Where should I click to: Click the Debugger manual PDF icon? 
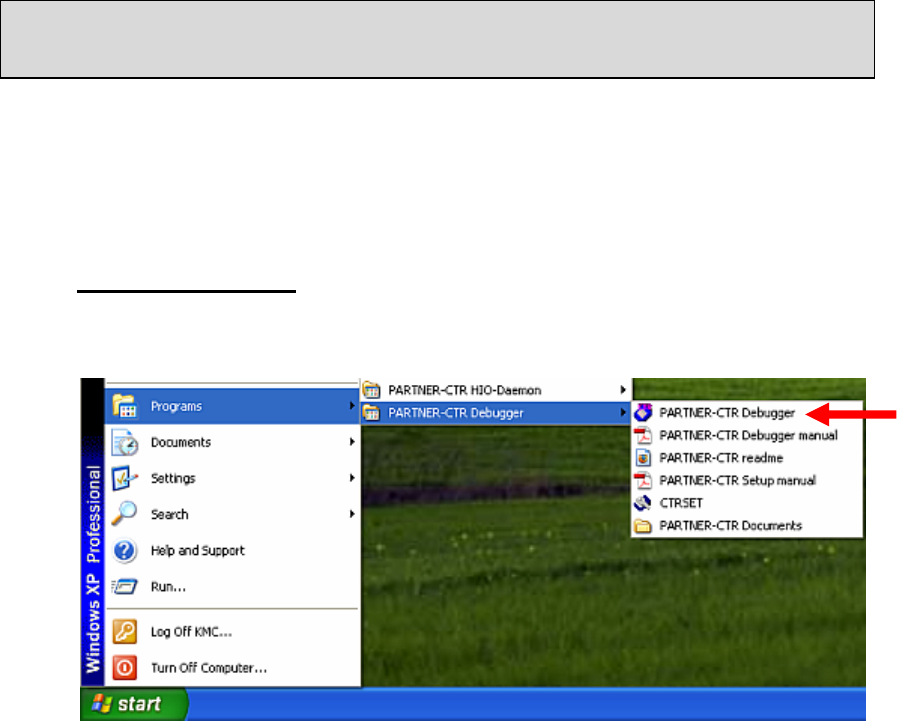point(643,435)
